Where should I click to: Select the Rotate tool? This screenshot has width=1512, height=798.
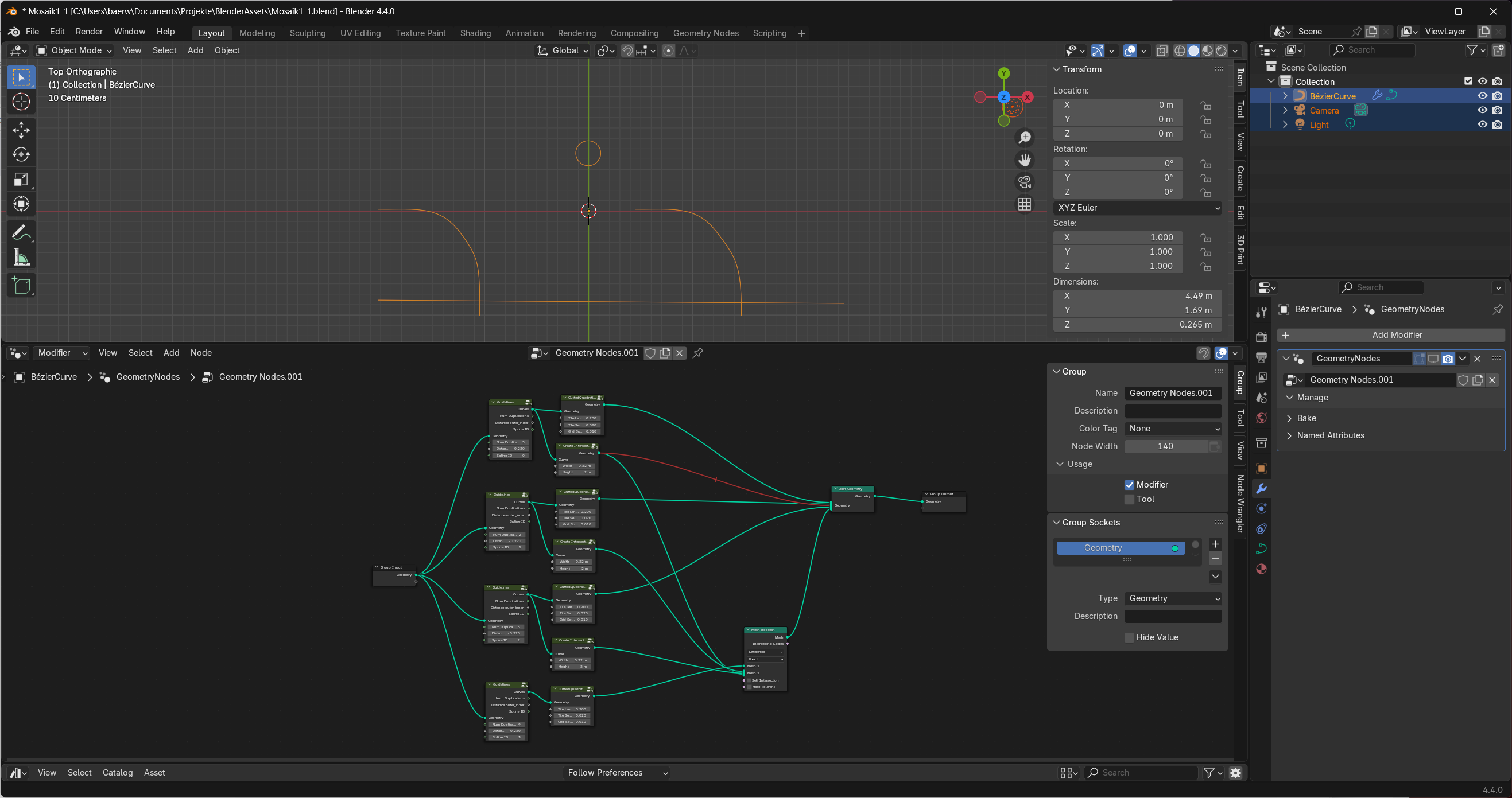tap(21, 154)
